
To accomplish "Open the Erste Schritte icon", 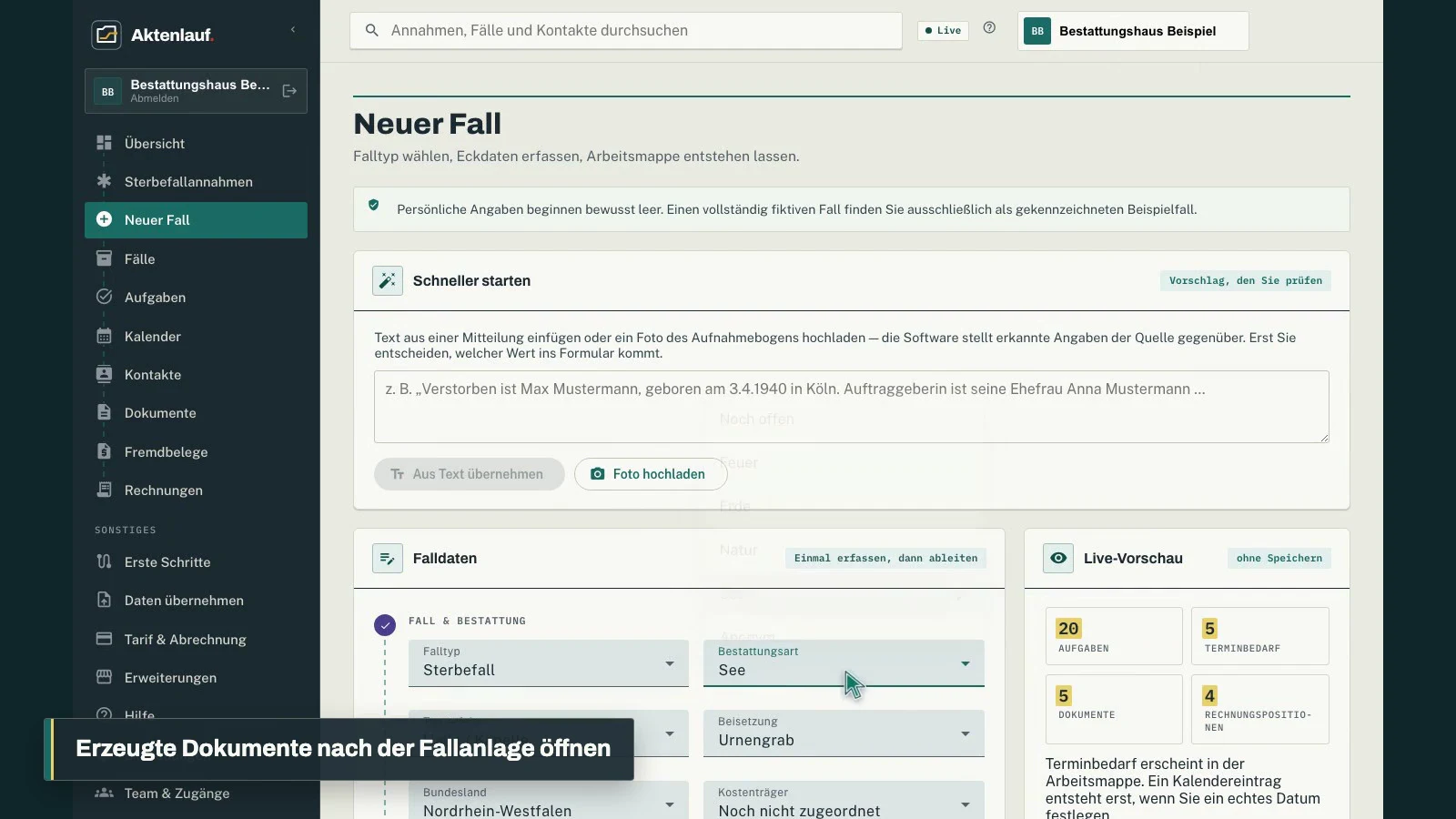I will click(104, 561).
